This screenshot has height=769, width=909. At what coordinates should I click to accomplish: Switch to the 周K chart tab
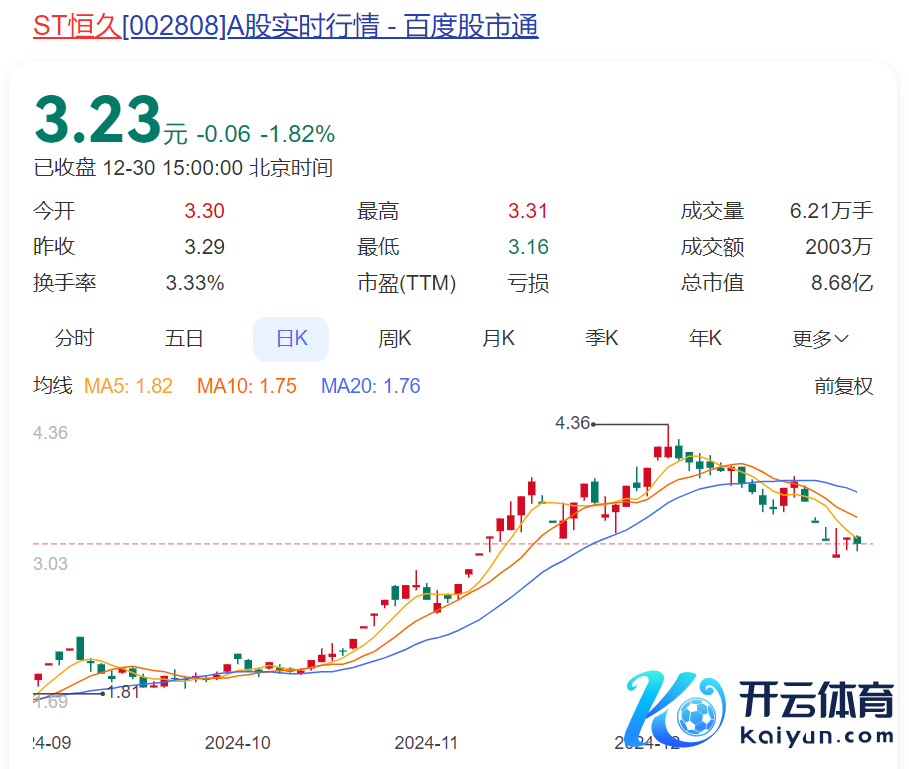pos(394,339)
